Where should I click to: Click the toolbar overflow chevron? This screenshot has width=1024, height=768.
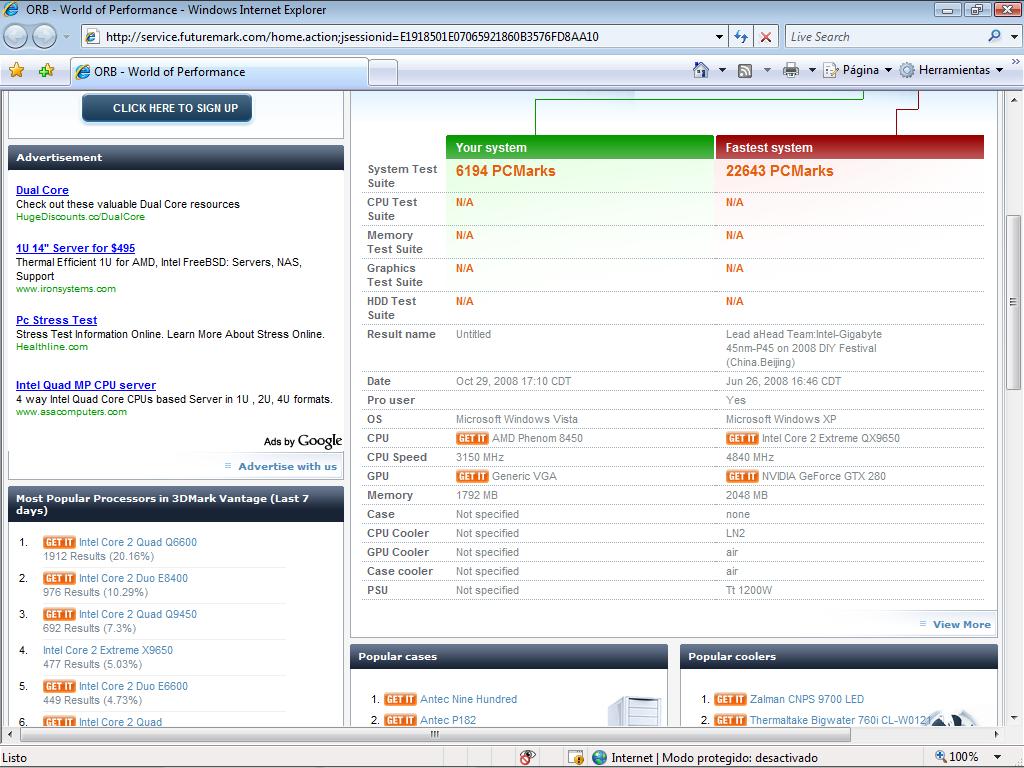1016,62
